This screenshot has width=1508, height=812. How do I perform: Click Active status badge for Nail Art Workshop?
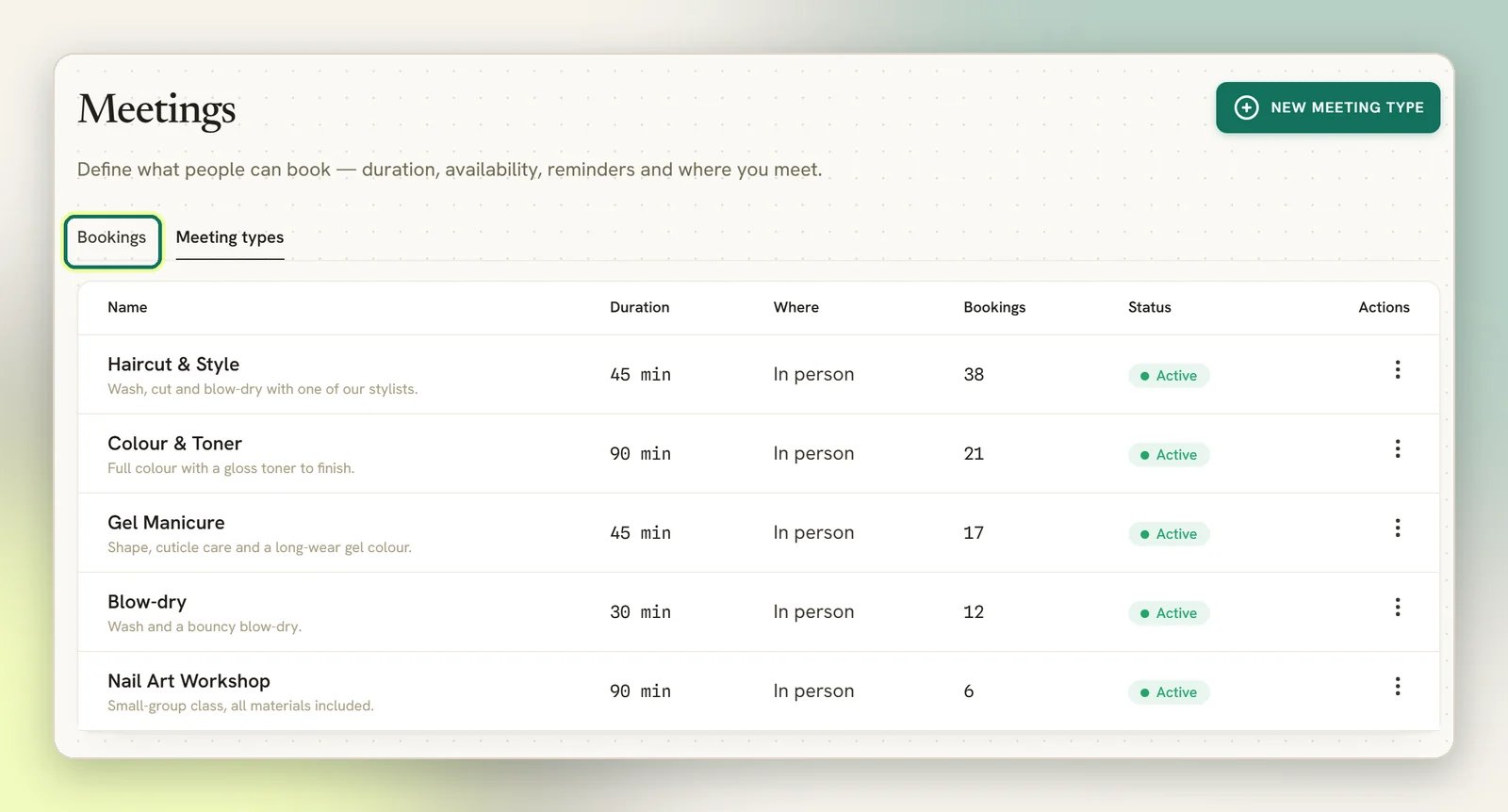pyautogui.click(x=1169, y=692)
